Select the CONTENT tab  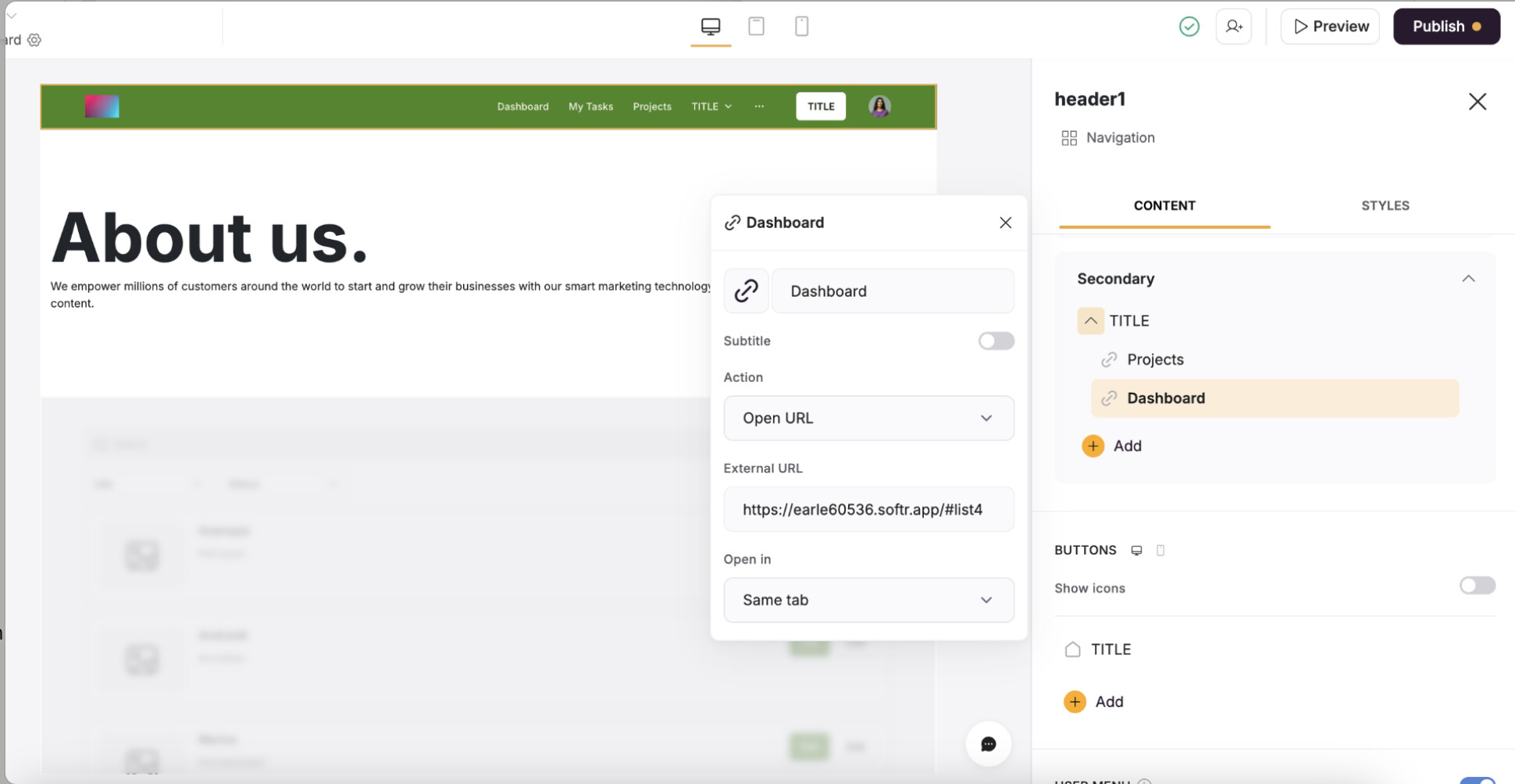point(1164,206)
